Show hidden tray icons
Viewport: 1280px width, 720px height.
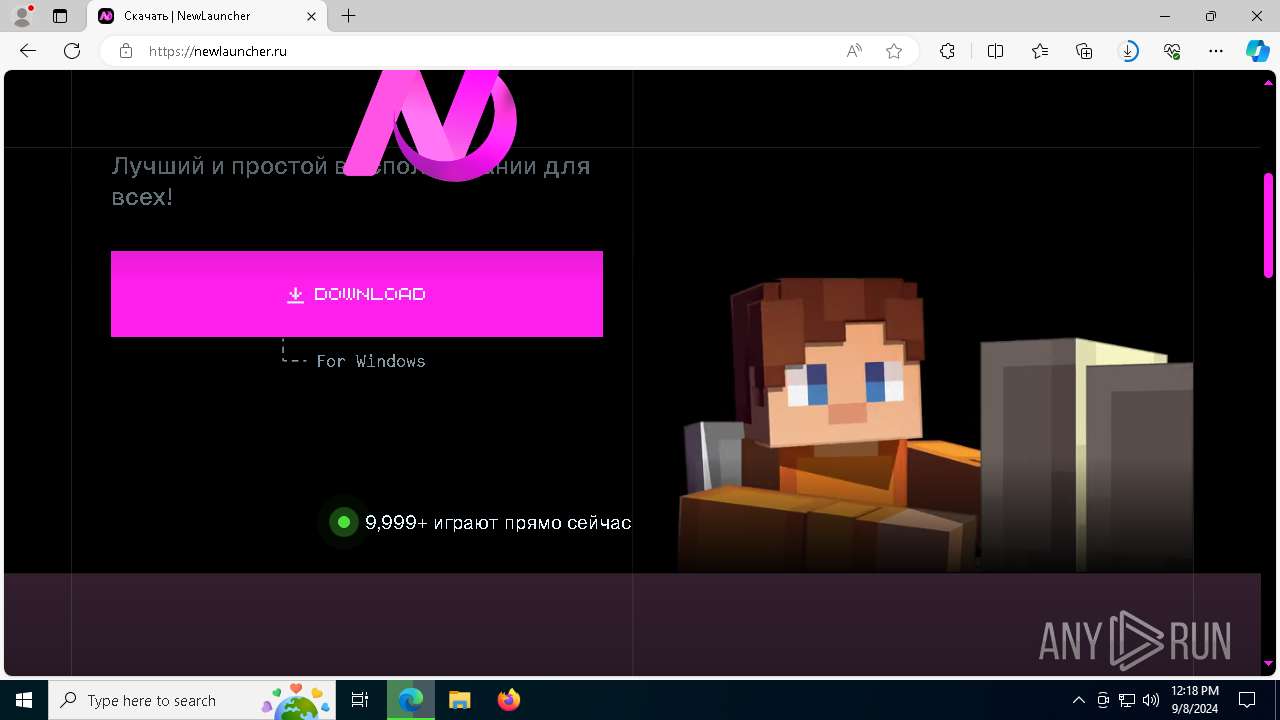coord(1078,700)
